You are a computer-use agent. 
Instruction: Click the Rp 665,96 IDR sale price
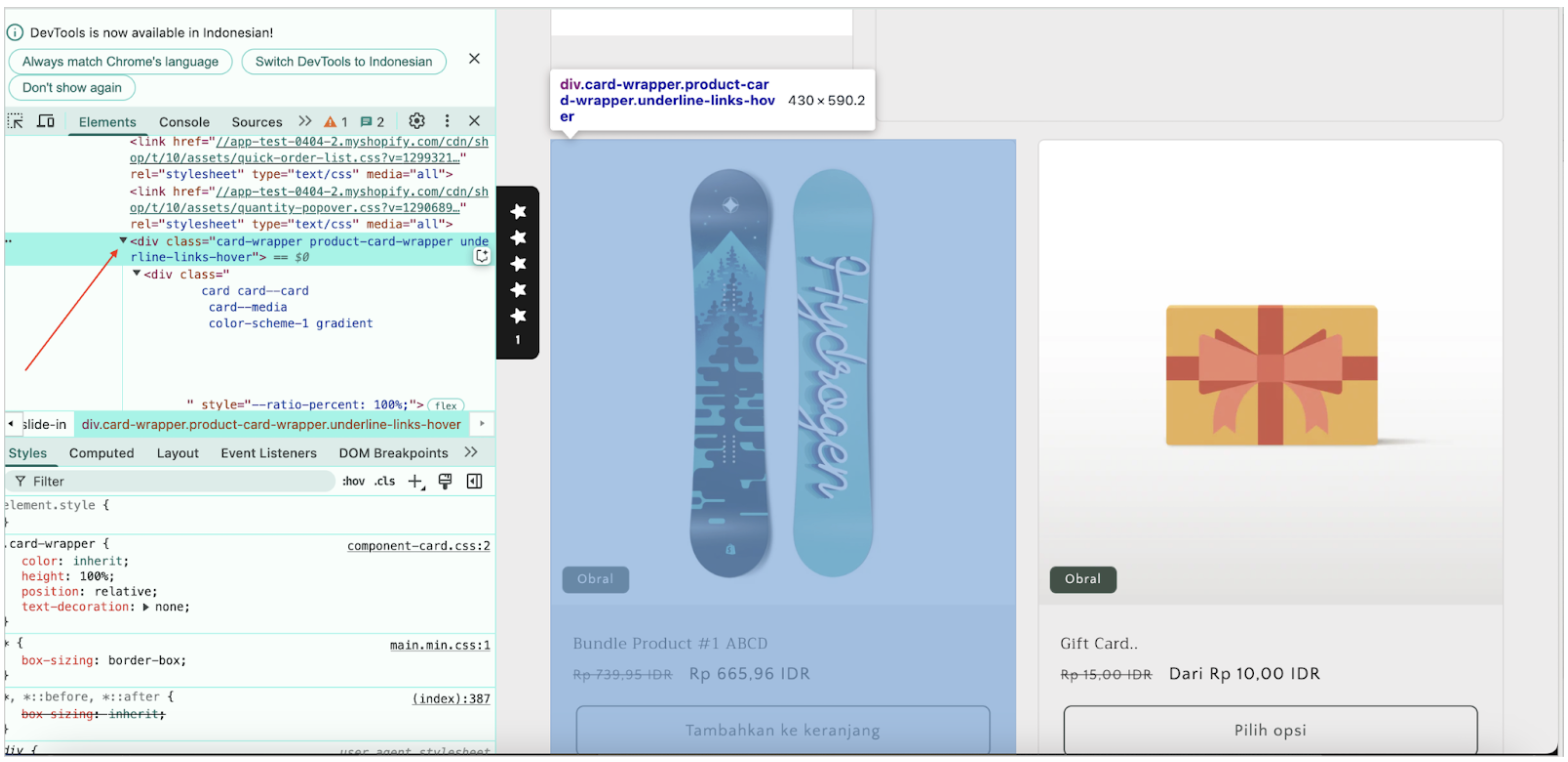(x=749, y=673)
